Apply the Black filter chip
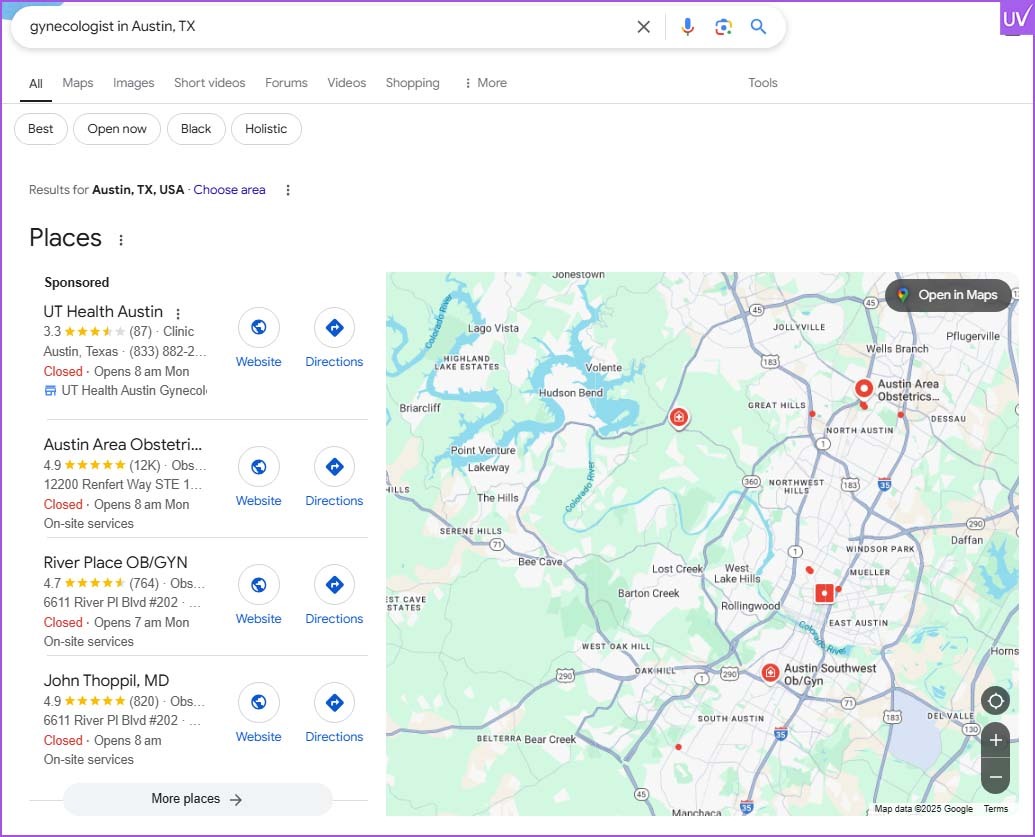The width and height of the screenshot is (1035, 837). [196, 129]
